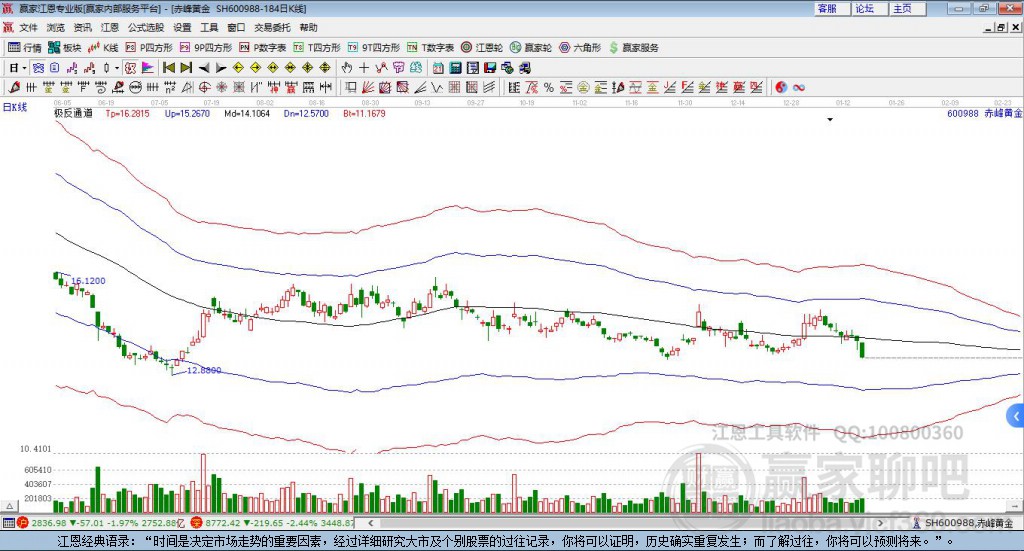Open the P四方形 tool
This screenshot has height=551, width=1024.
tap(149, 48)
